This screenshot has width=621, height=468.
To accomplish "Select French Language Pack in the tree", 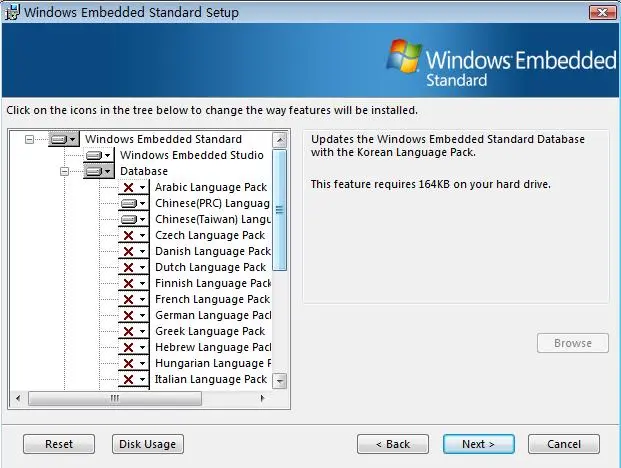I will tap(212, 299).
